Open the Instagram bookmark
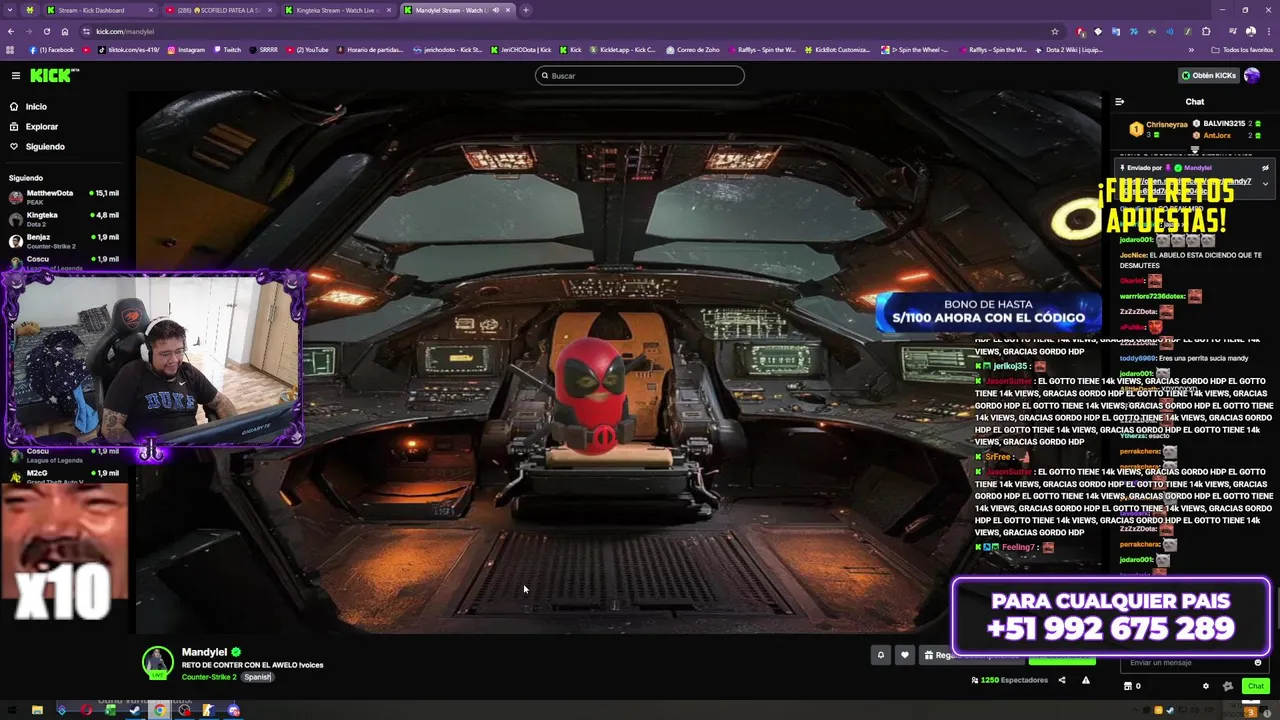Viewport: 1280px width, 720px height. coord(186,49)
